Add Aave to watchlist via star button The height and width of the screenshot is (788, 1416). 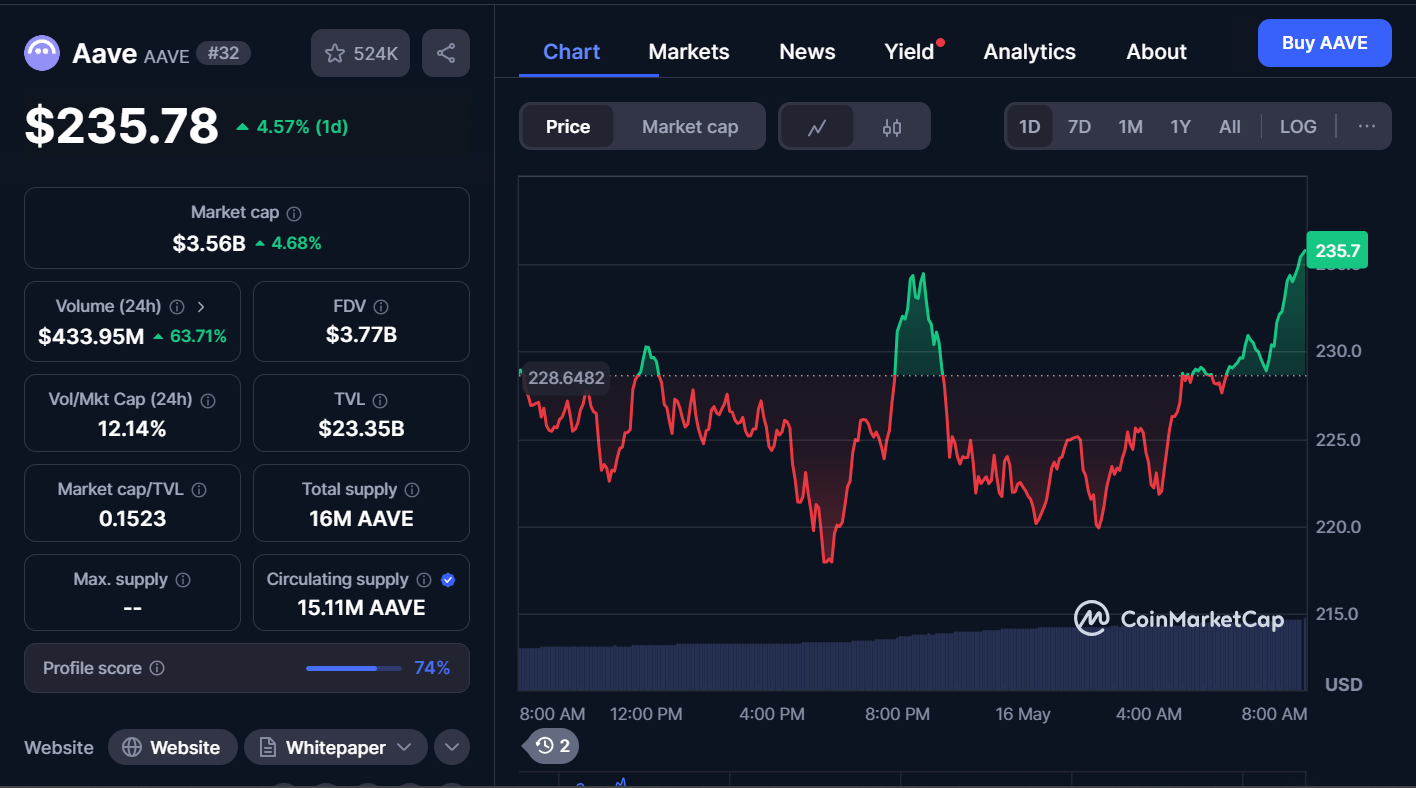tap(360, 53)
